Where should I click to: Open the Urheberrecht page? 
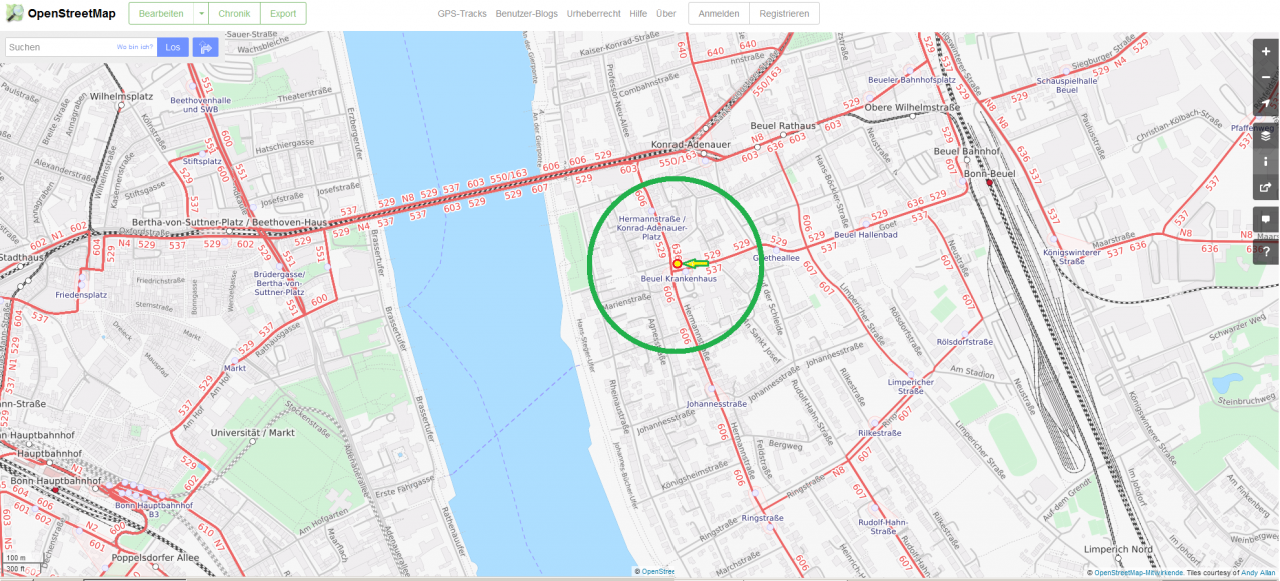coord(593,14)
